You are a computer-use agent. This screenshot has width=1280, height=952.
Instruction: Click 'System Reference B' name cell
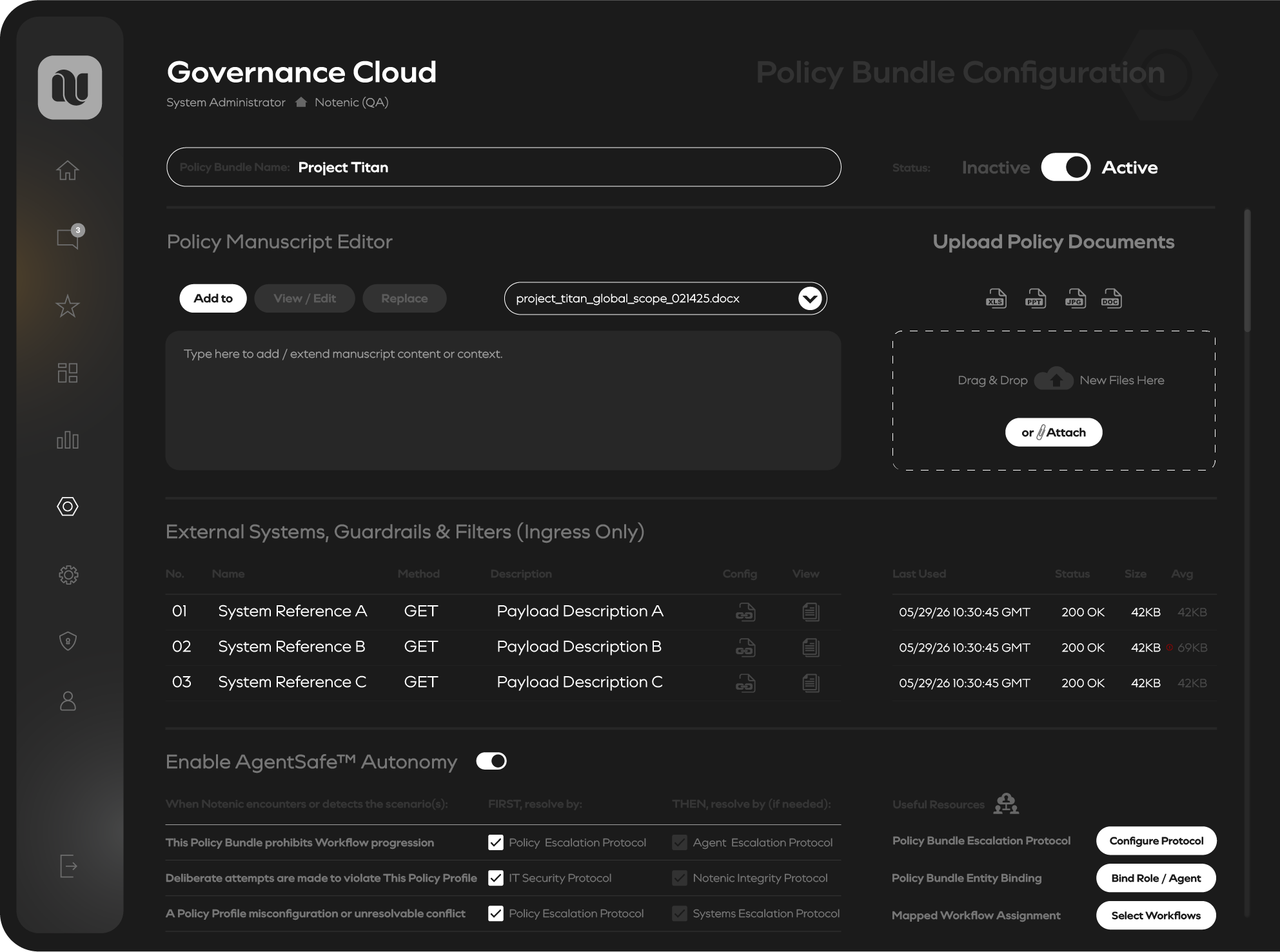291,646
